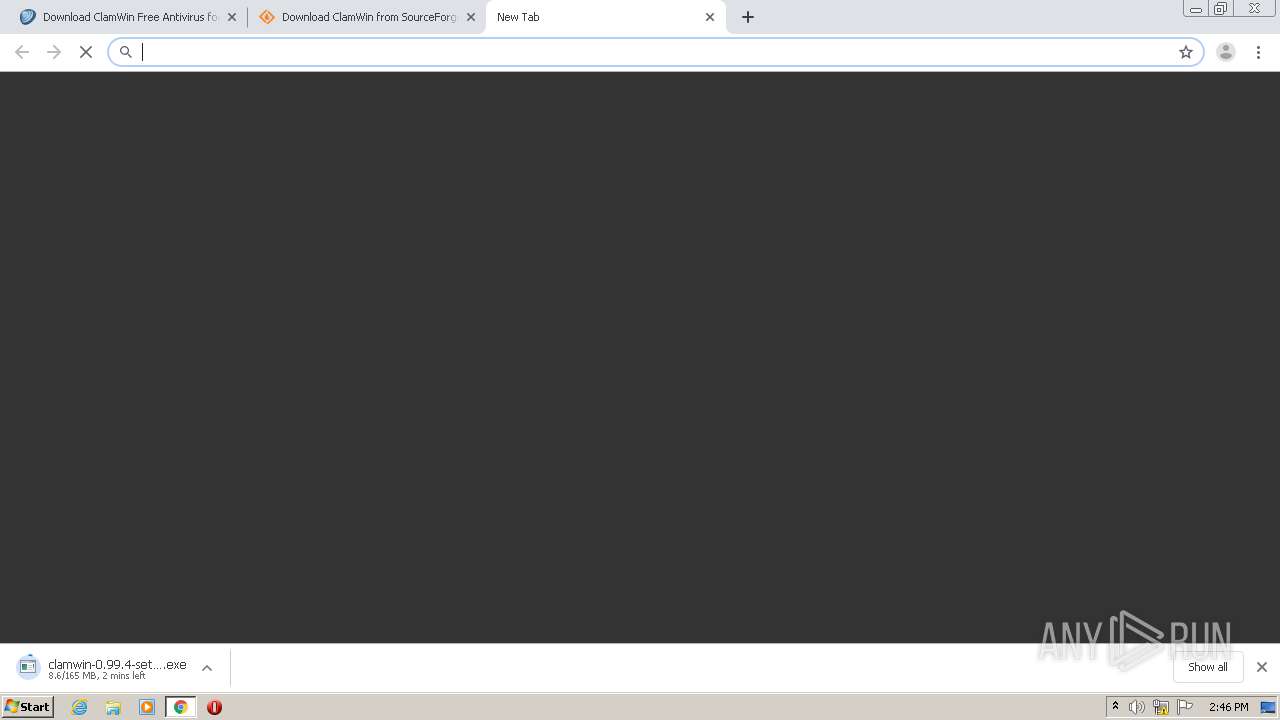Open network status tray icon
The width and height of the screenshot is (1280, 720).
click(x=1161, y=707)
